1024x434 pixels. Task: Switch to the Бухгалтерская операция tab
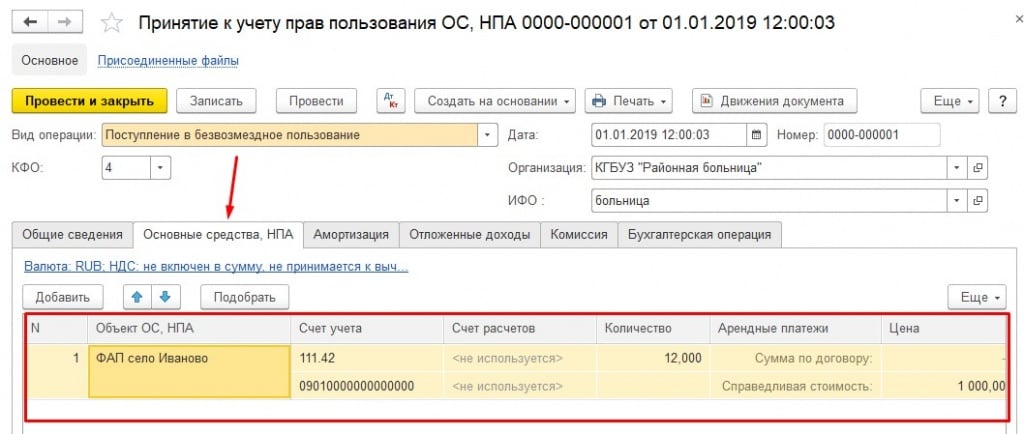699,235
